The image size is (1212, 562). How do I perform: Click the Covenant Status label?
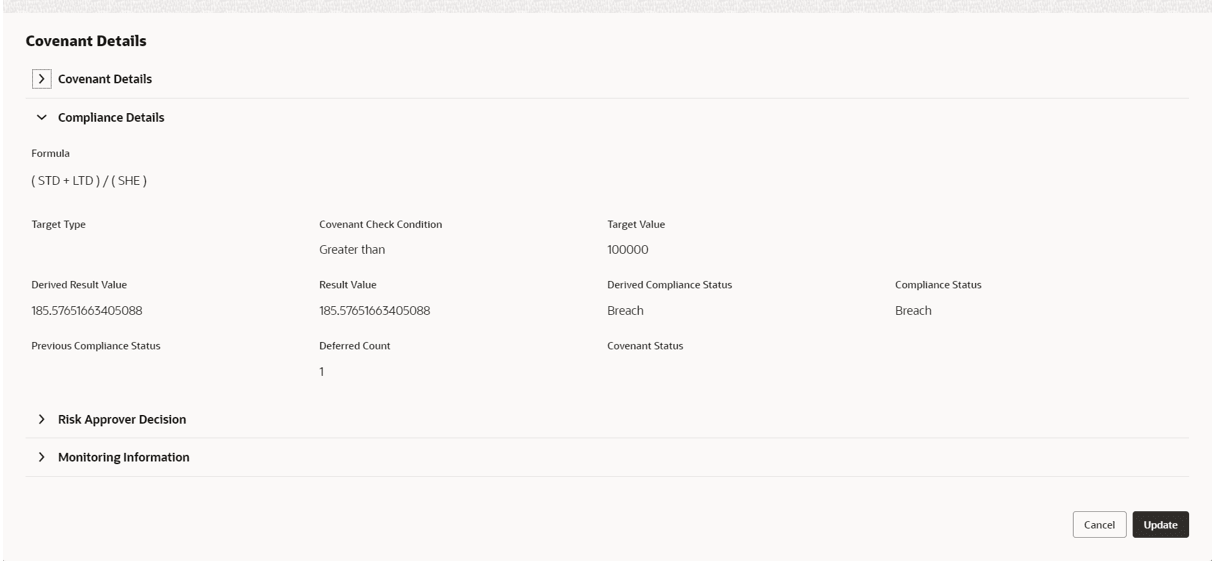click(x=645, y=346)
